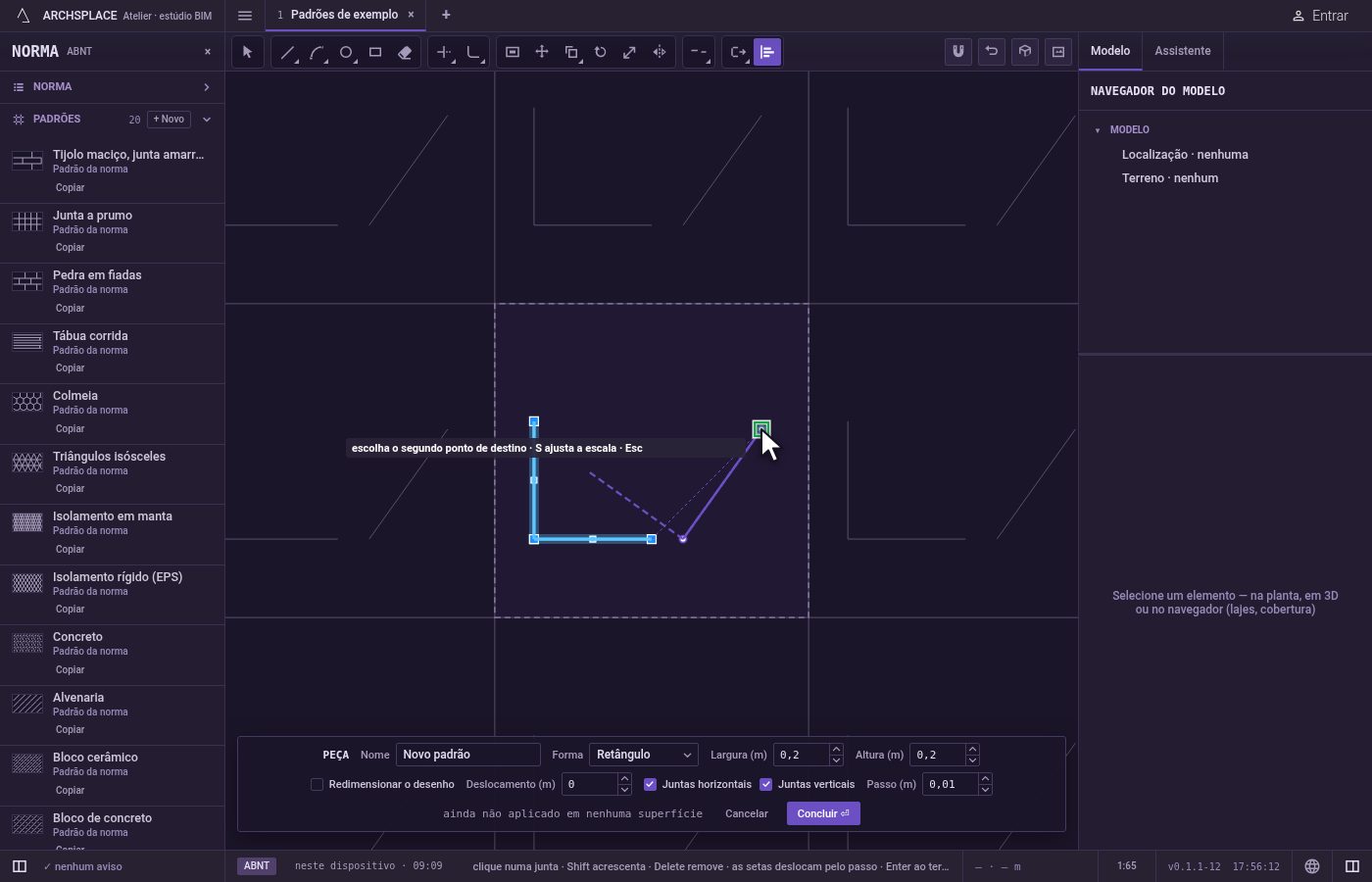The width and height of the screenshot is (1372, 882).
Task: Pick the Scale tool (diagonal arrow)
Action: [630, 52]
